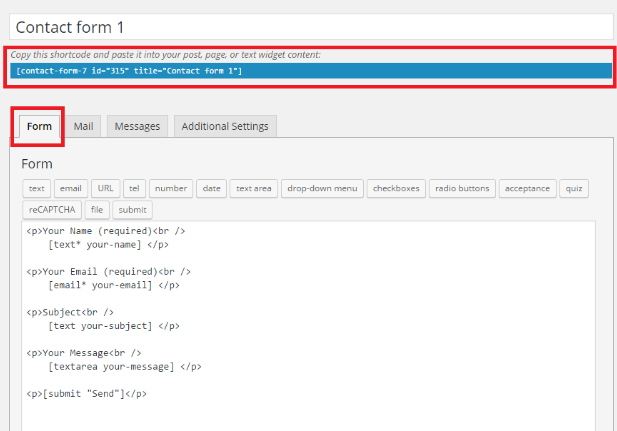Insert a date field tag
Viewport: 617px width, 431px height.
point(211,189)
